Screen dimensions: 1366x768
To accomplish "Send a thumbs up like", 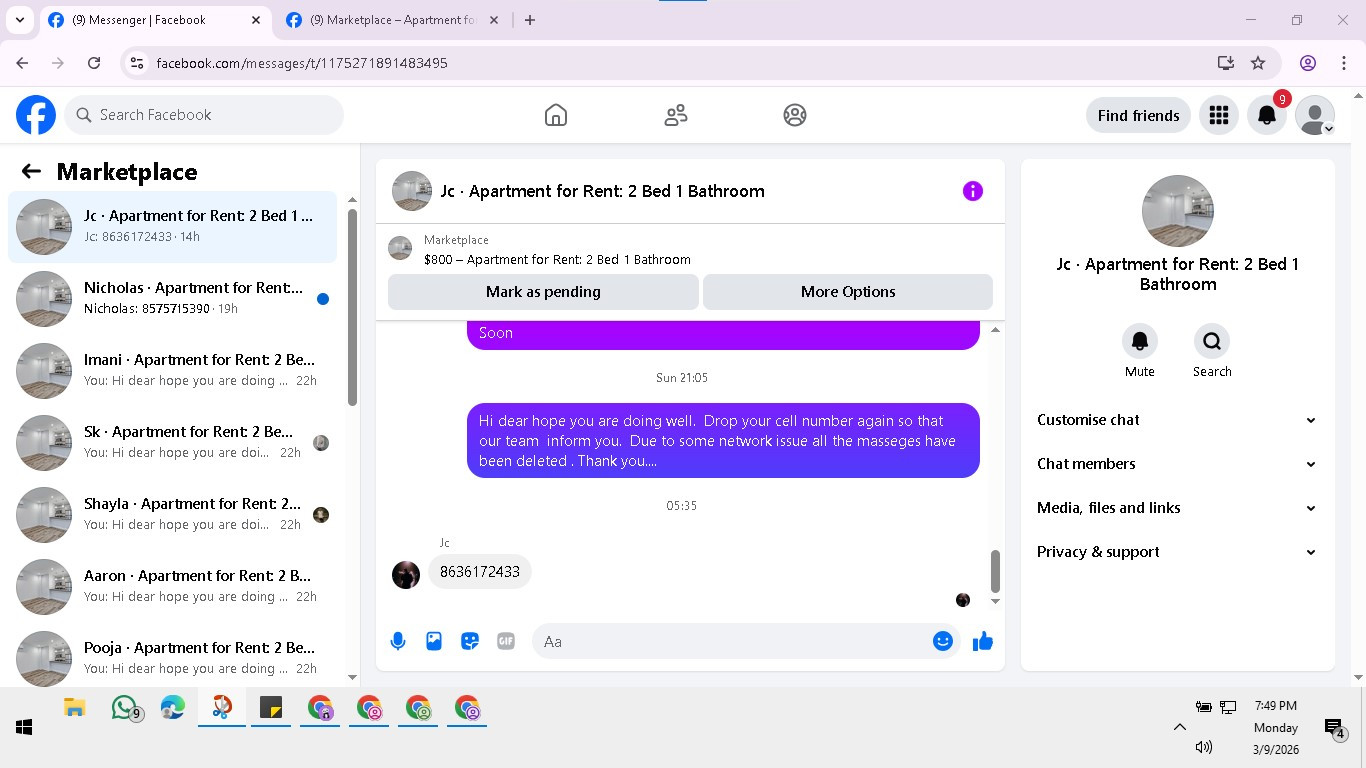I will pyautogui.click(x=983, y=642).
